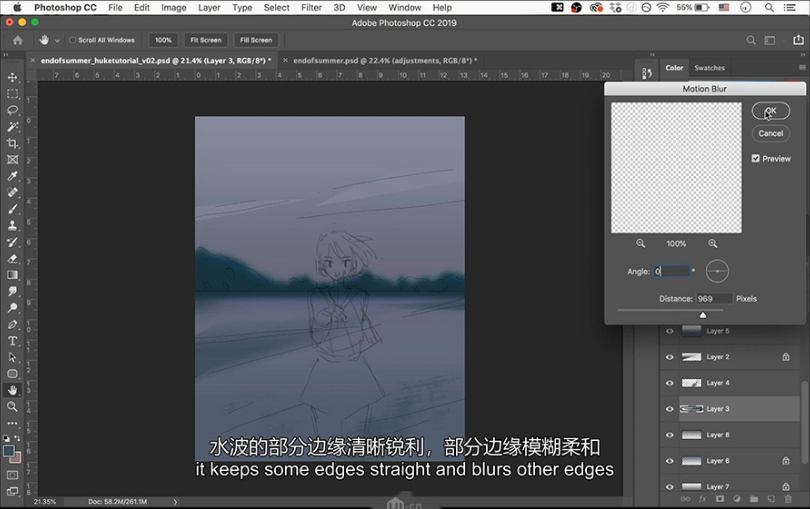Click the Share icon in options bar
The image size is (810, 509).
[799, 40]
